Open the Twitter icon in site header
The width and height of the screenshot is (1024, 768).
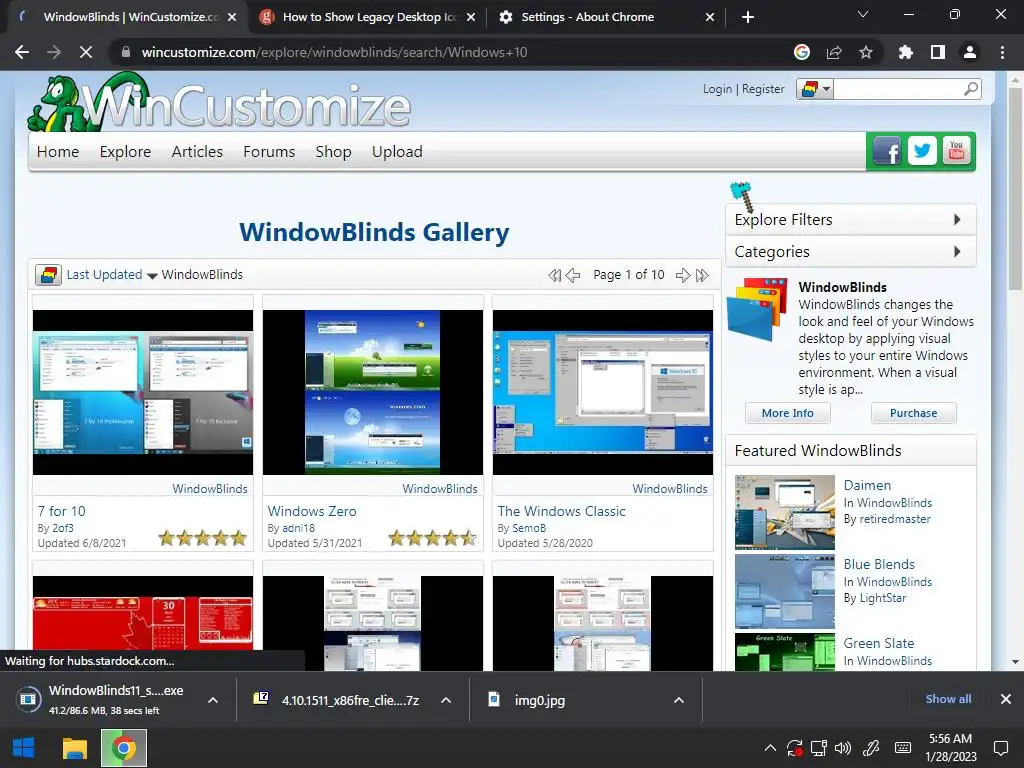coord(921,152)
